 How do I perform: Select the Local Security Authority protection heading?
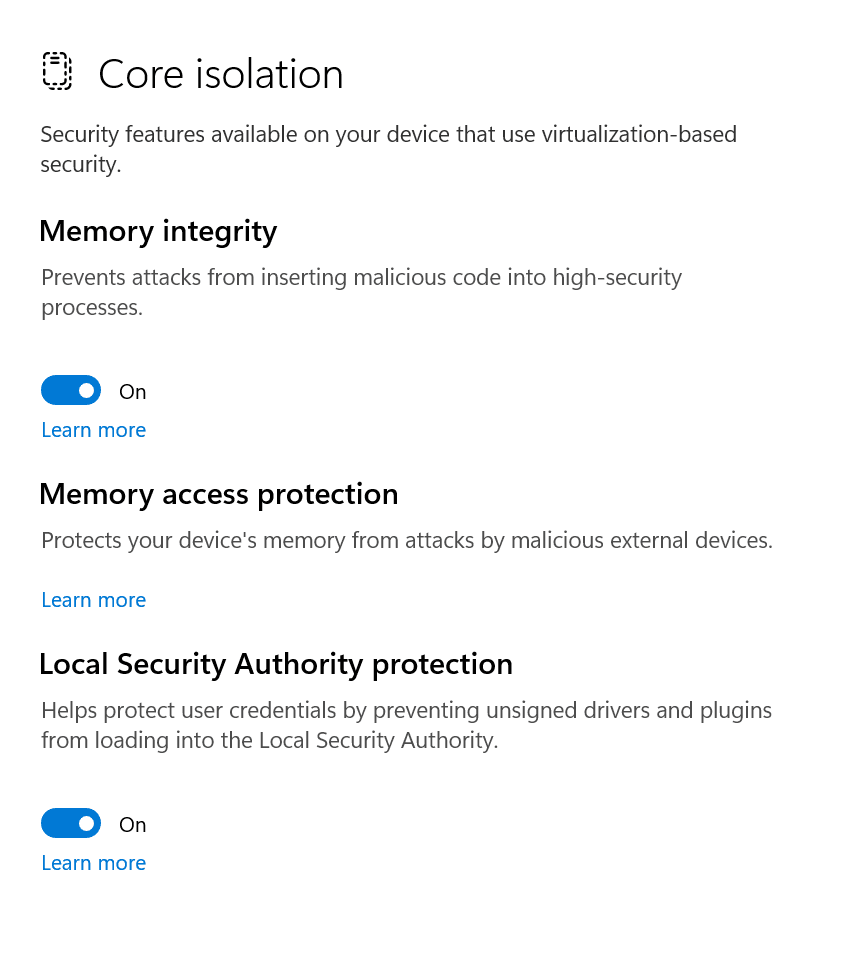[276, 665]
